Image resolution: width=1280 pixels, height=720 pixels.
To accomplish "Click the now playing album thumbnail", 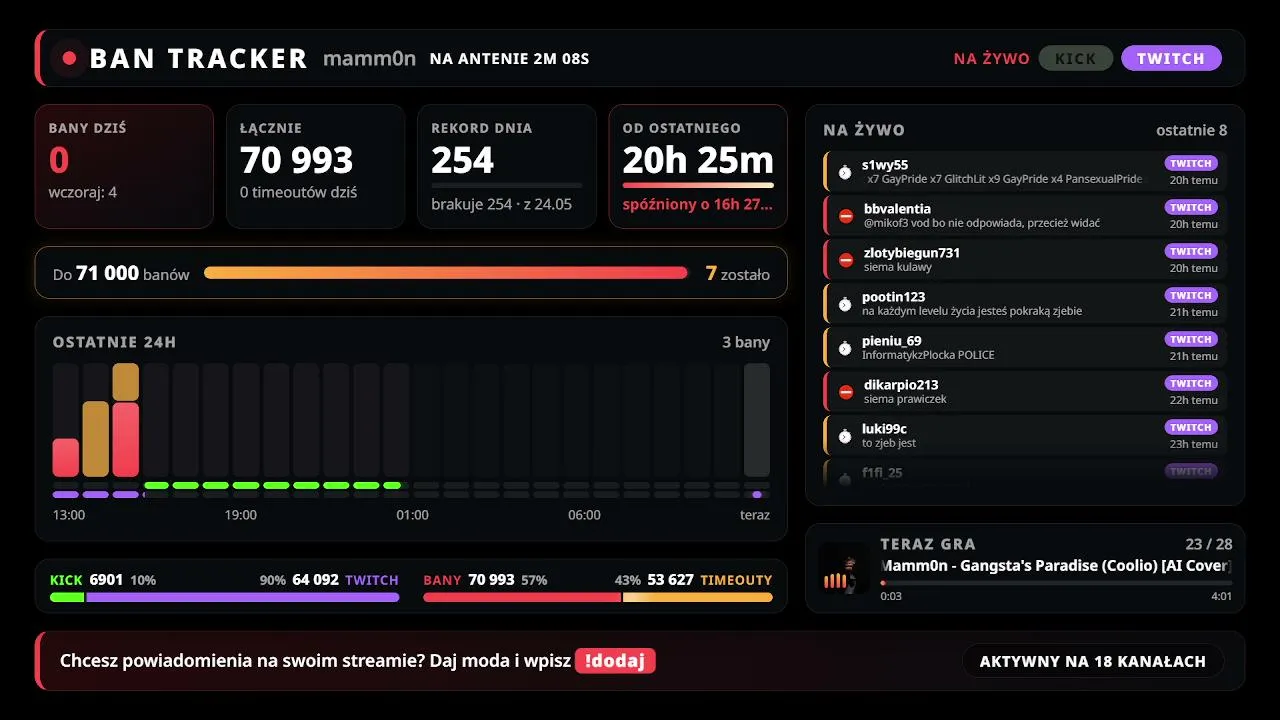I will tap(843, 569).
